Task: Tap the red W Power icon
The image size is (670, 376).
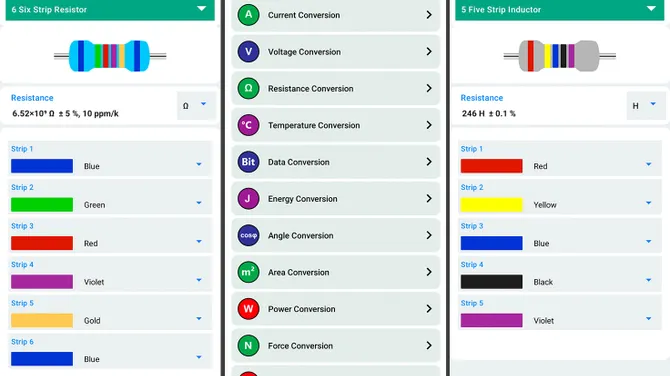Action: [248, 309]
